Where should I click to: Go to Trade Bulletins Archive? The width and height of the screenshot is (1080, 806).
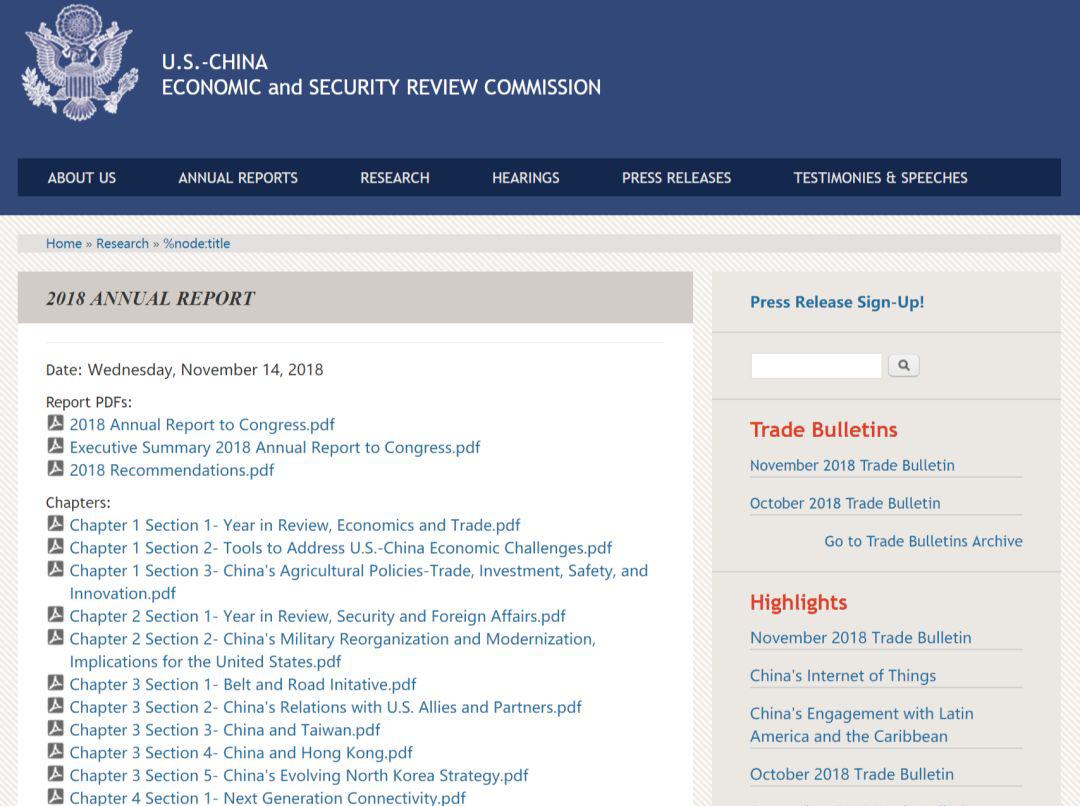pos(923,541)
